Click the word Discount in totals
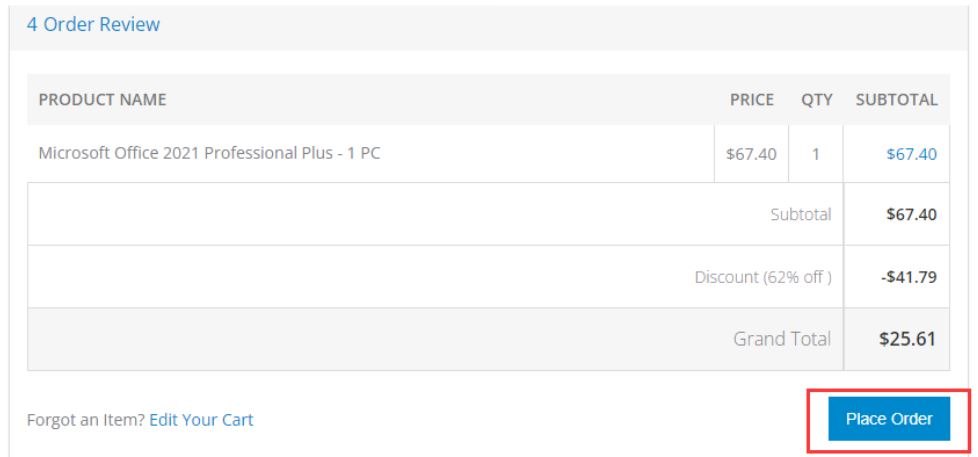Viewport: 978px width, 457px height. click(x=727, y=277)
